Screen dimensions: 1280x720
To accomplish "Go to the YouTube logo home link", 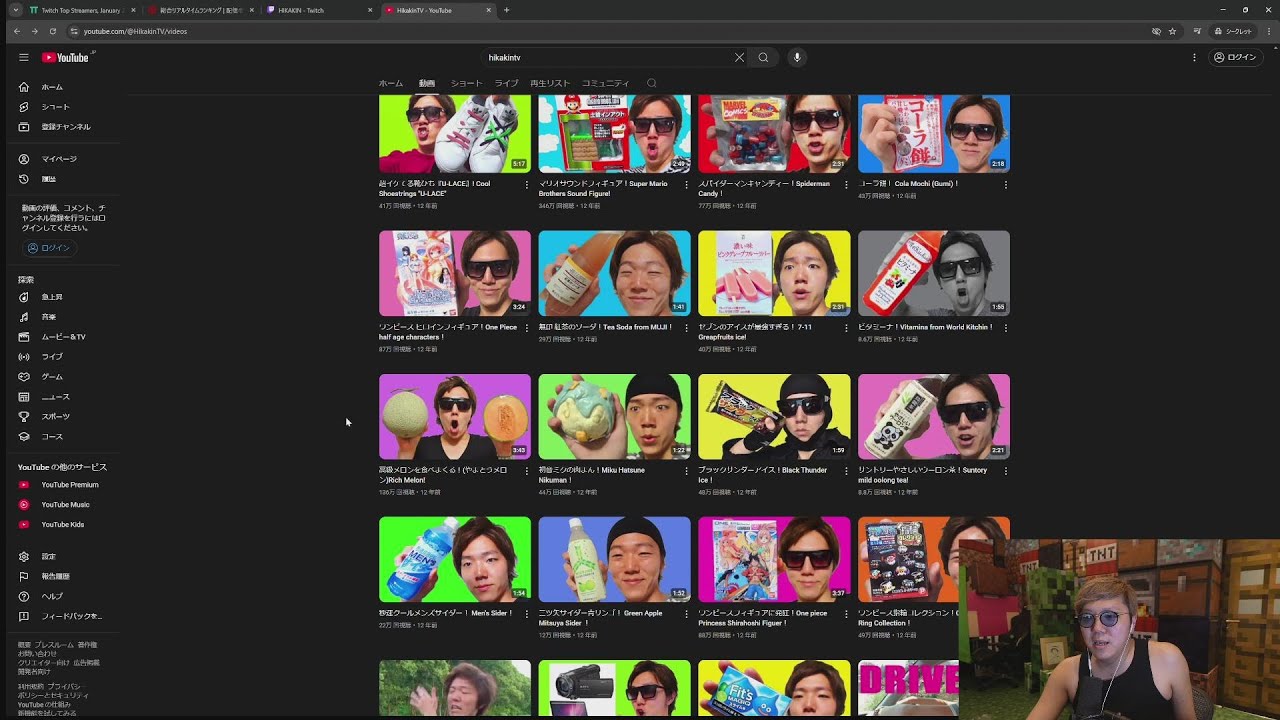I will (66, 57).
